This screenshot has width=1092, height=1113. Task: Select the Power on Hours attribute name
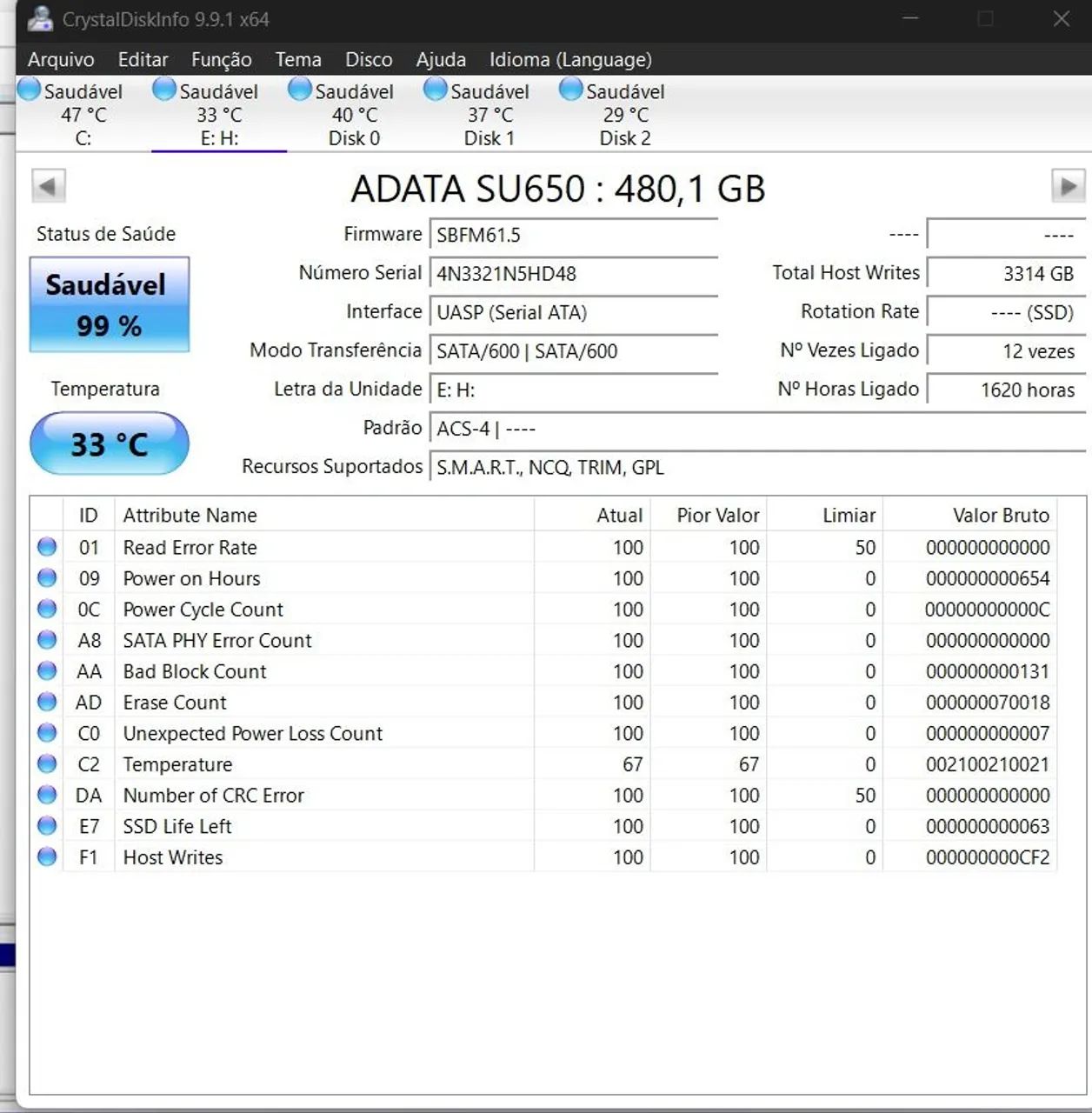click(191, 578)
